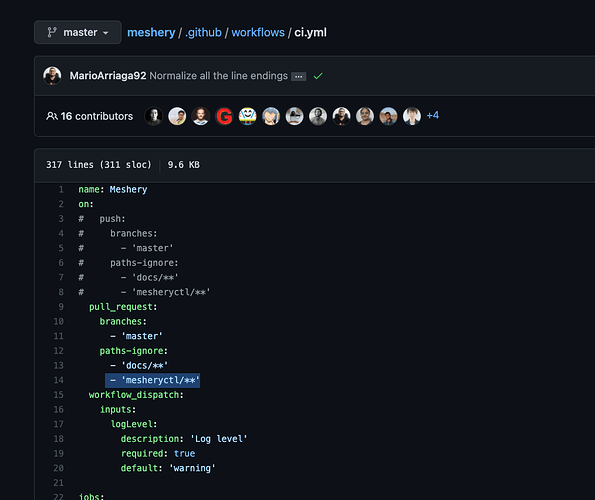Go to the .github folder breadcrumb
Image resolution: width=595 pixels, height=500 pixels.
click(x=203, y=33)
